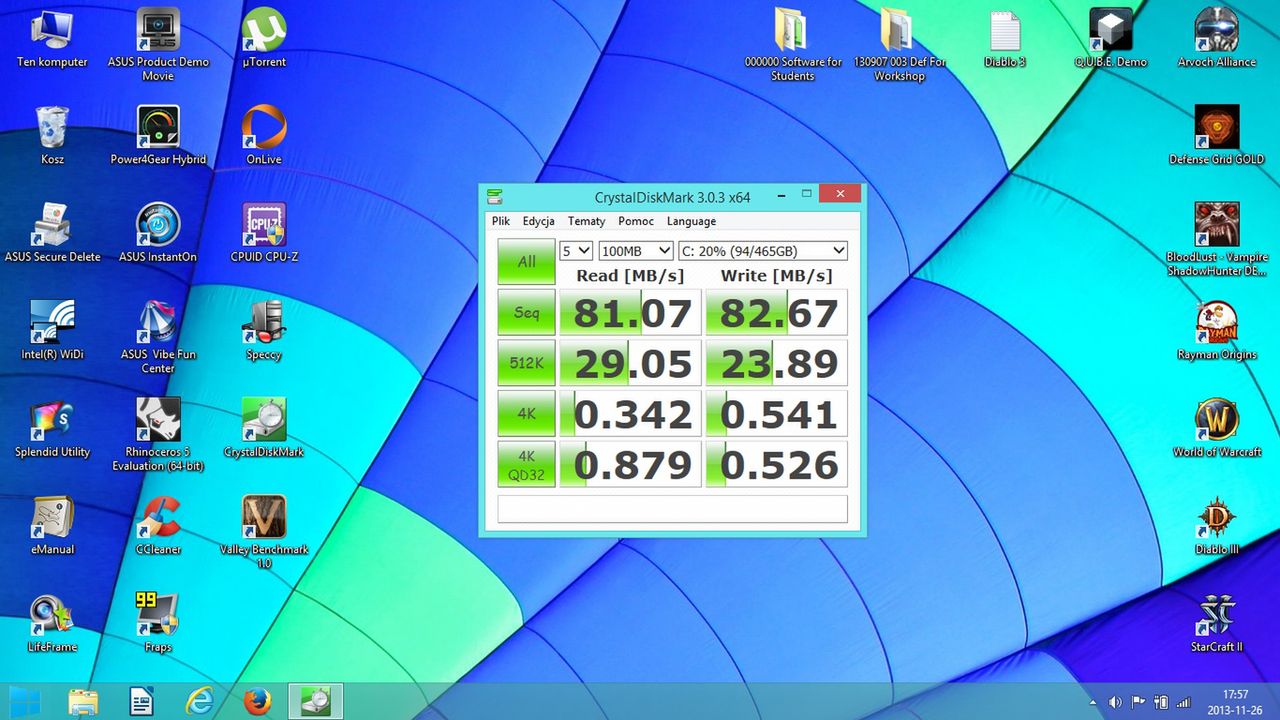Open Rhinoceros 5 Evaluation shortcut
Screen dimensions: 1280x720
158,436
